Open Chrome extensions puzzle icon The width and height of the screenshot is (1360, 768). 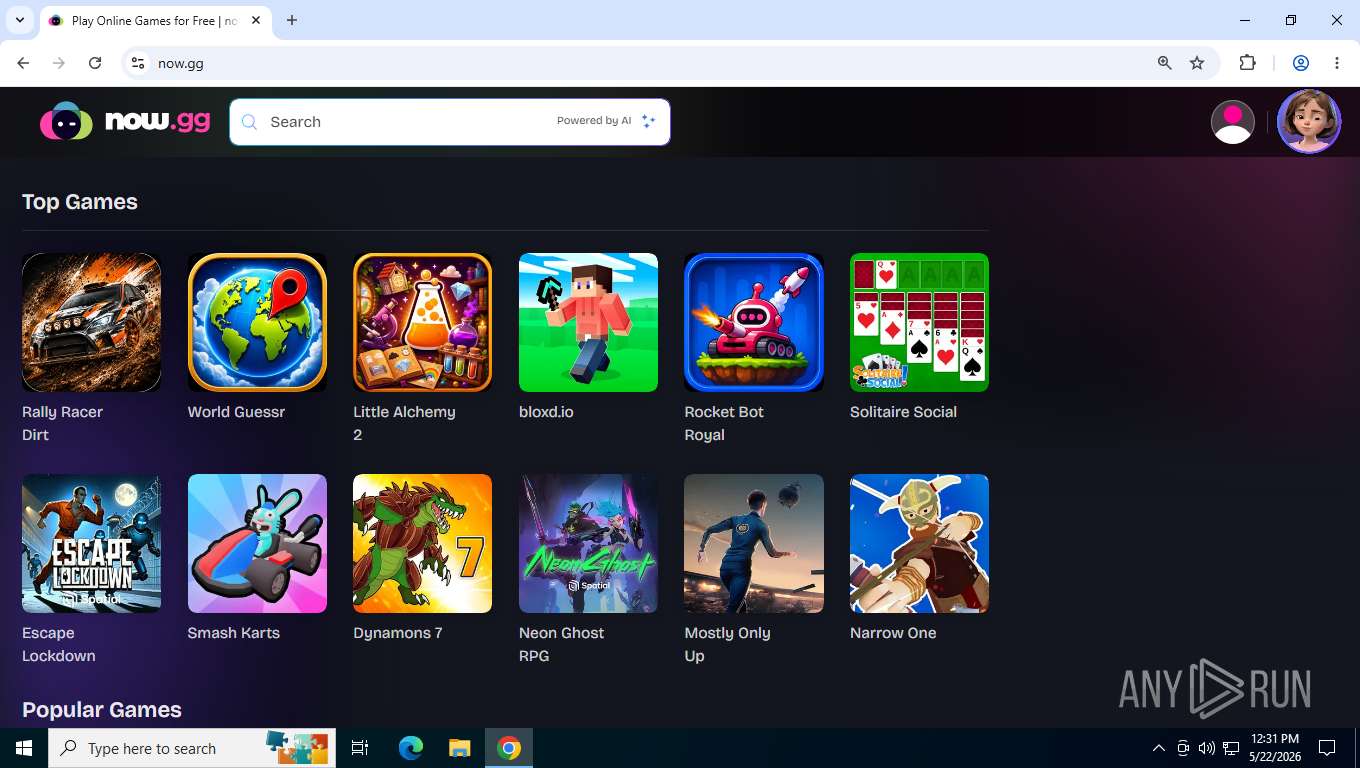(1247, 63)
